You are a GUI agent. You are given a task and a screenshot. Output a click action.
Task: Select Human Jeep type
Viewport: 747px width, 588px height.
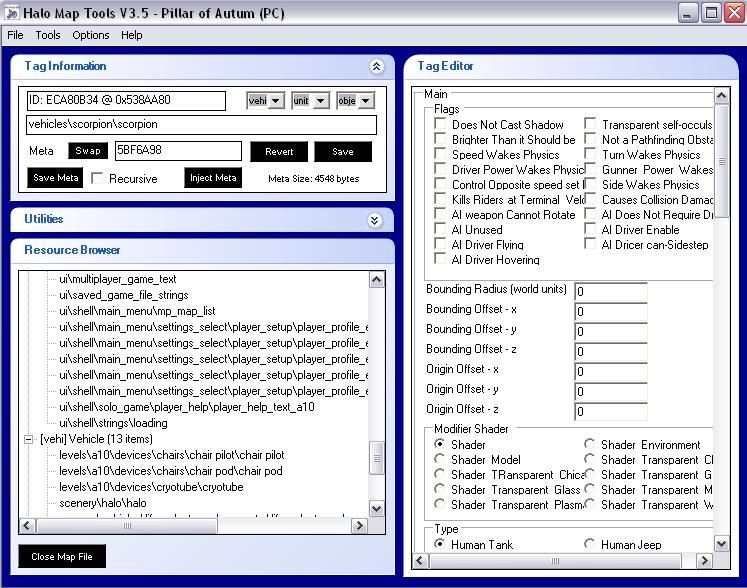pos(589,544)
